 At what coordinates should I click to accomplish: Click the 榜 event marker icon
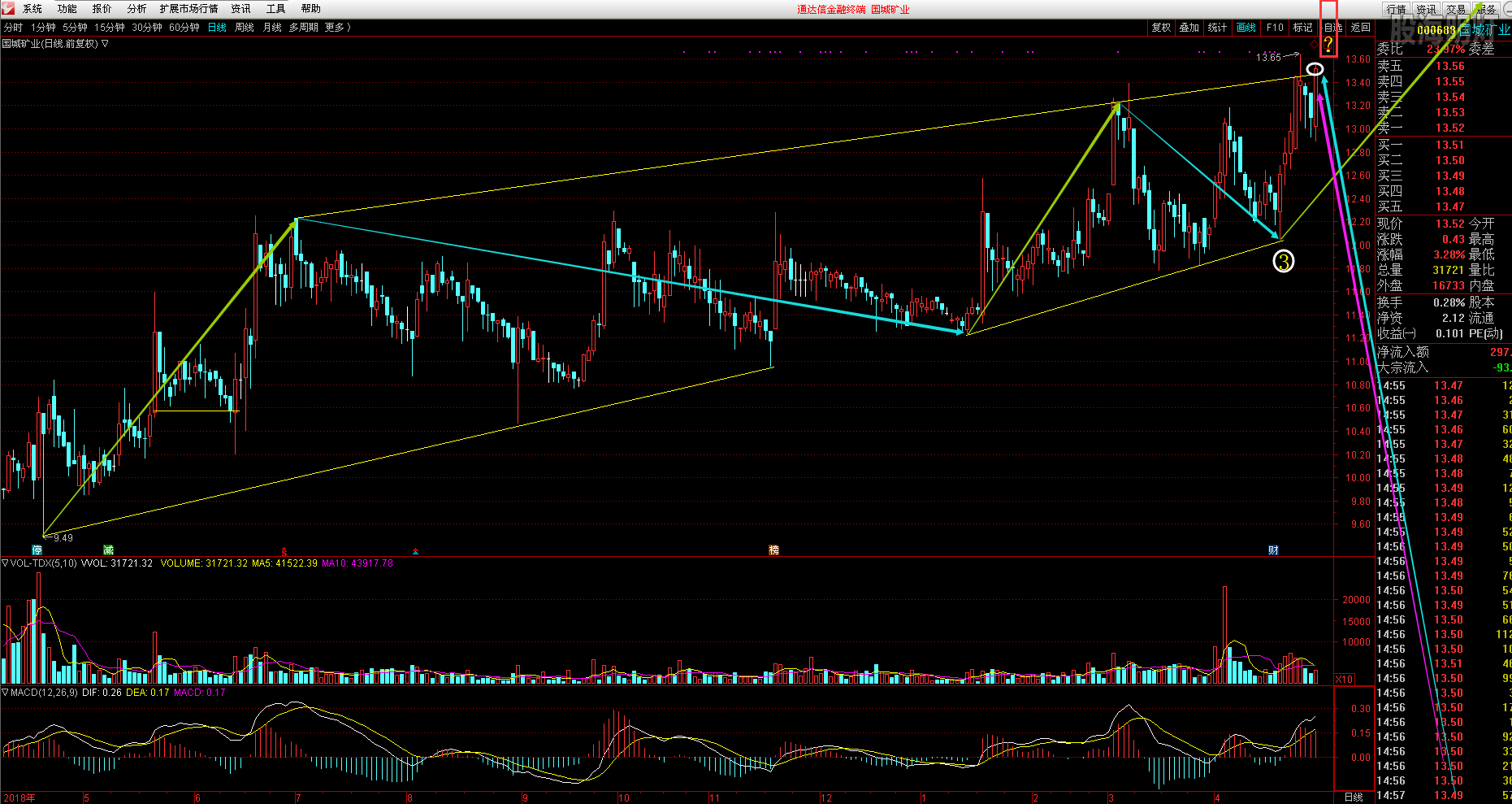(x=774, y=550)
